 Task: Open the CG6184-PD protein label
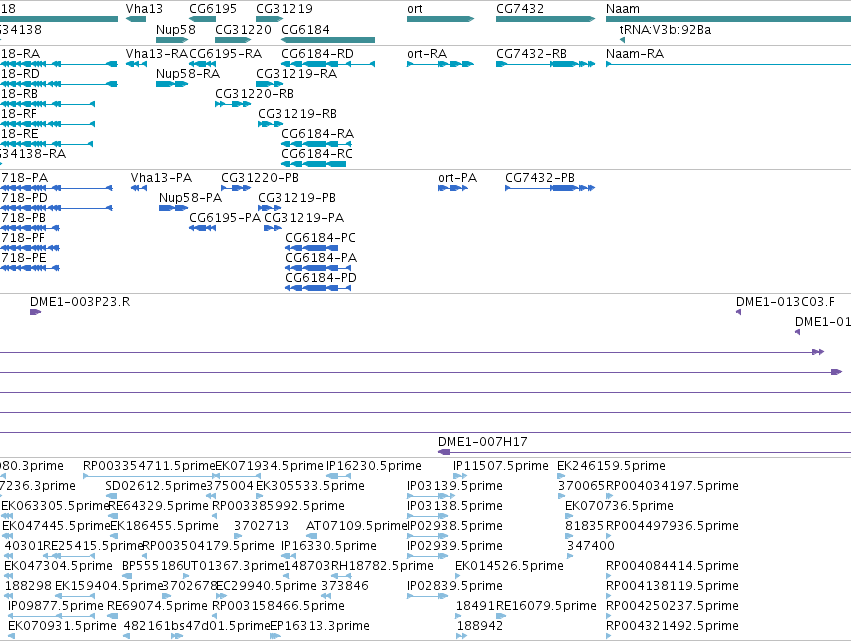point(321,278)
